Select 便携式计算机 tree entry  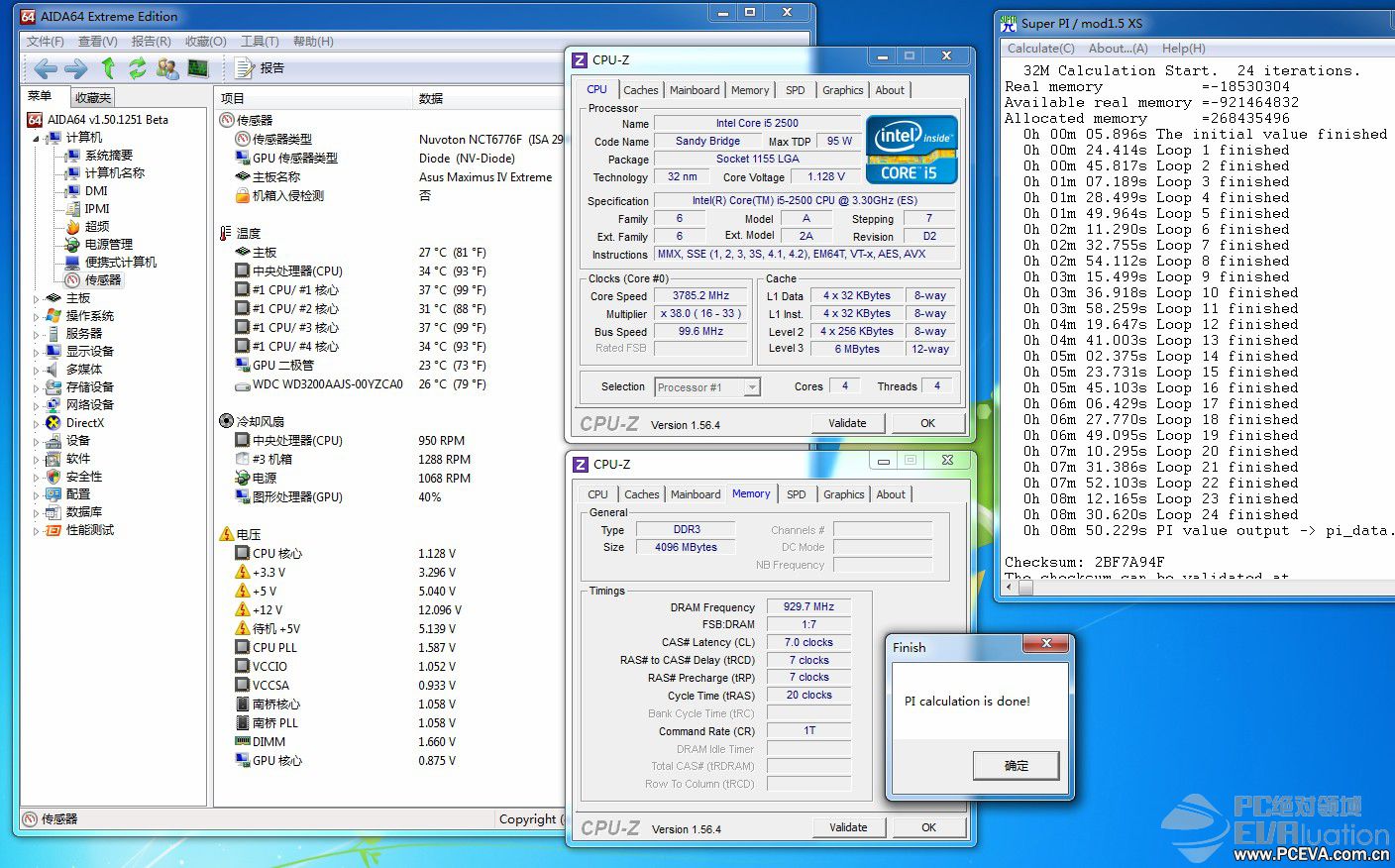click(x=121, y=263)
